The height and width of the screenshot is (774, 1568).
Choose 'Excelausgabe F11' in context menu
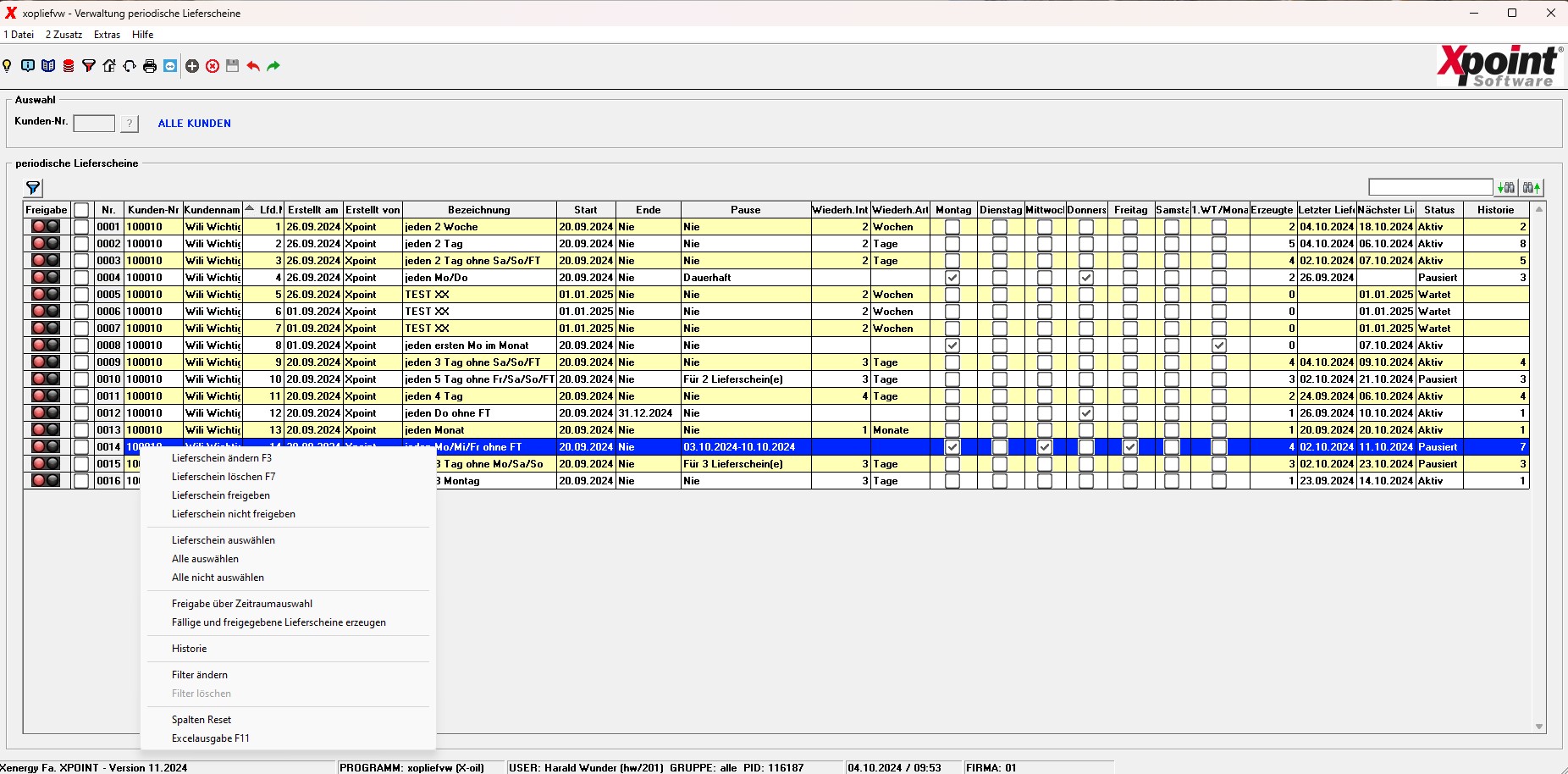211,738
